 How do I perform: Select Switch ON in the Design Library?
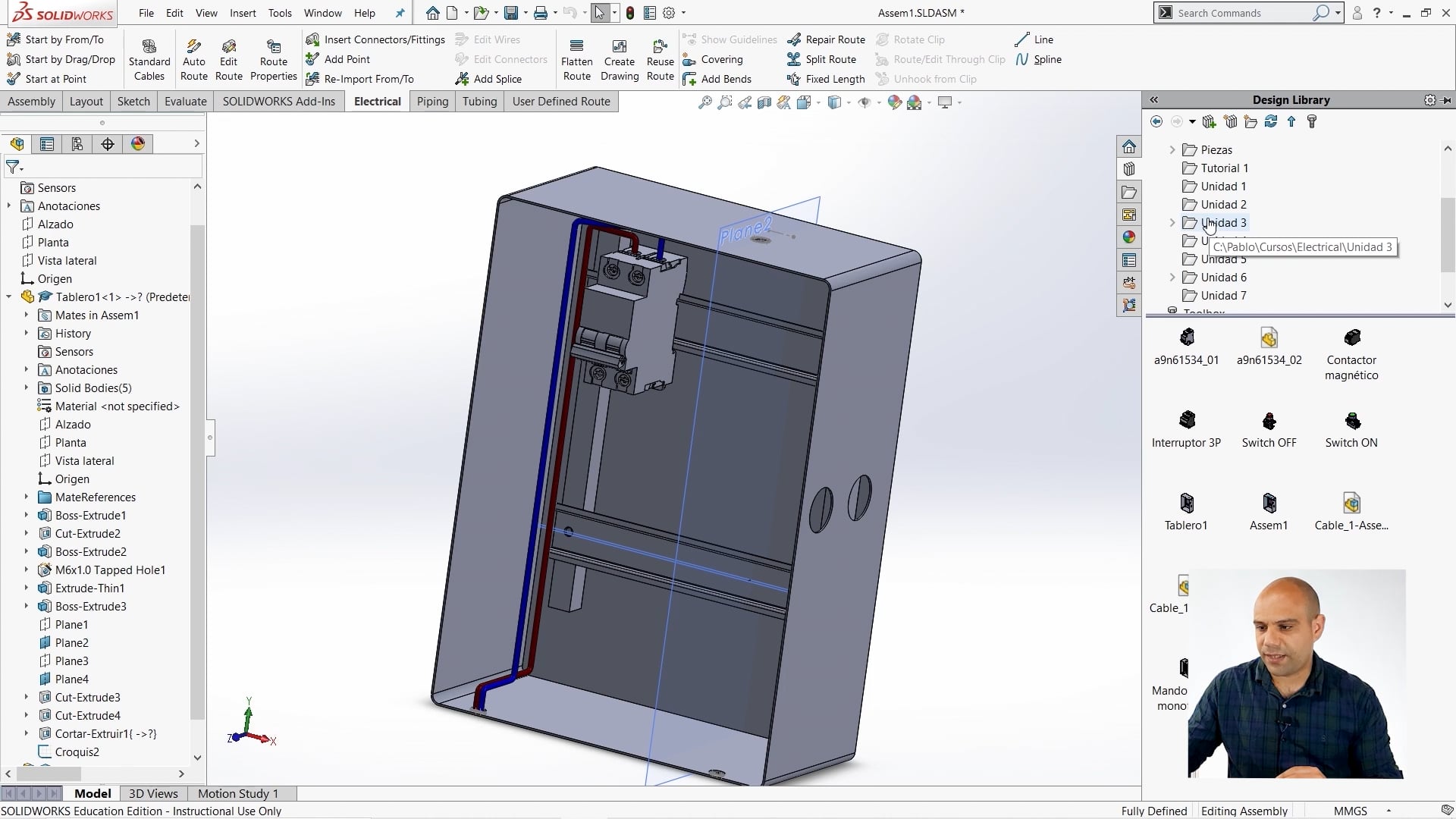pyautogui.click(x=1351, y=428)
